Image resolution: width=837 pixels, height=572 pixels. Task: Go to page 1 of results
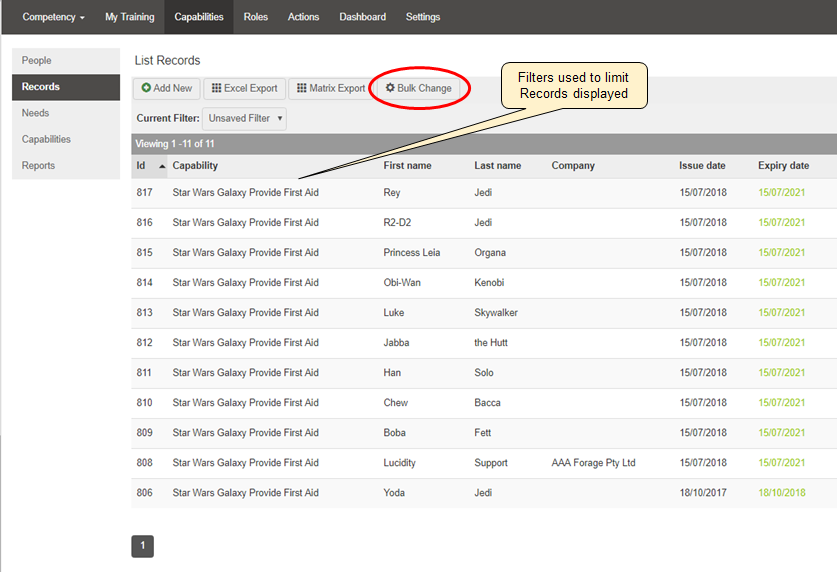[142, 546]
